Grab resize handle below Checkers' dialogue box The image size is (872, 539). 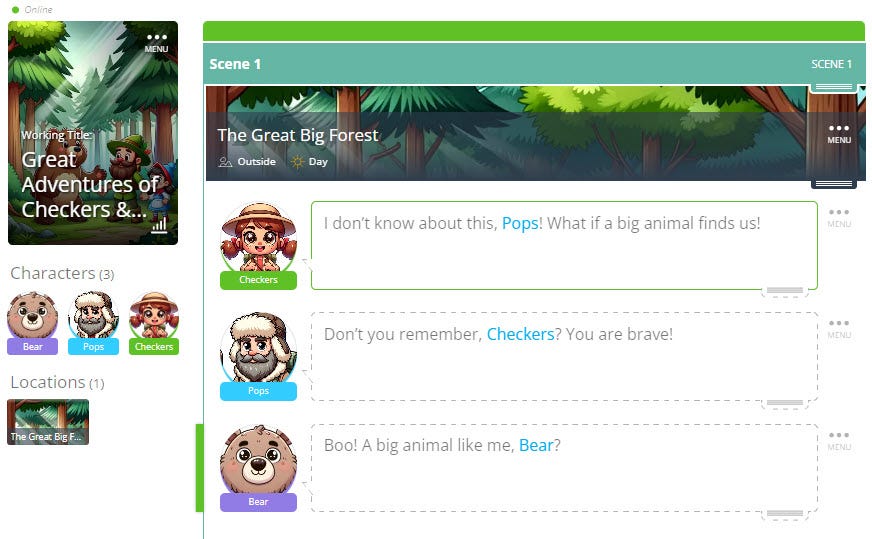(x=785, y=290)
